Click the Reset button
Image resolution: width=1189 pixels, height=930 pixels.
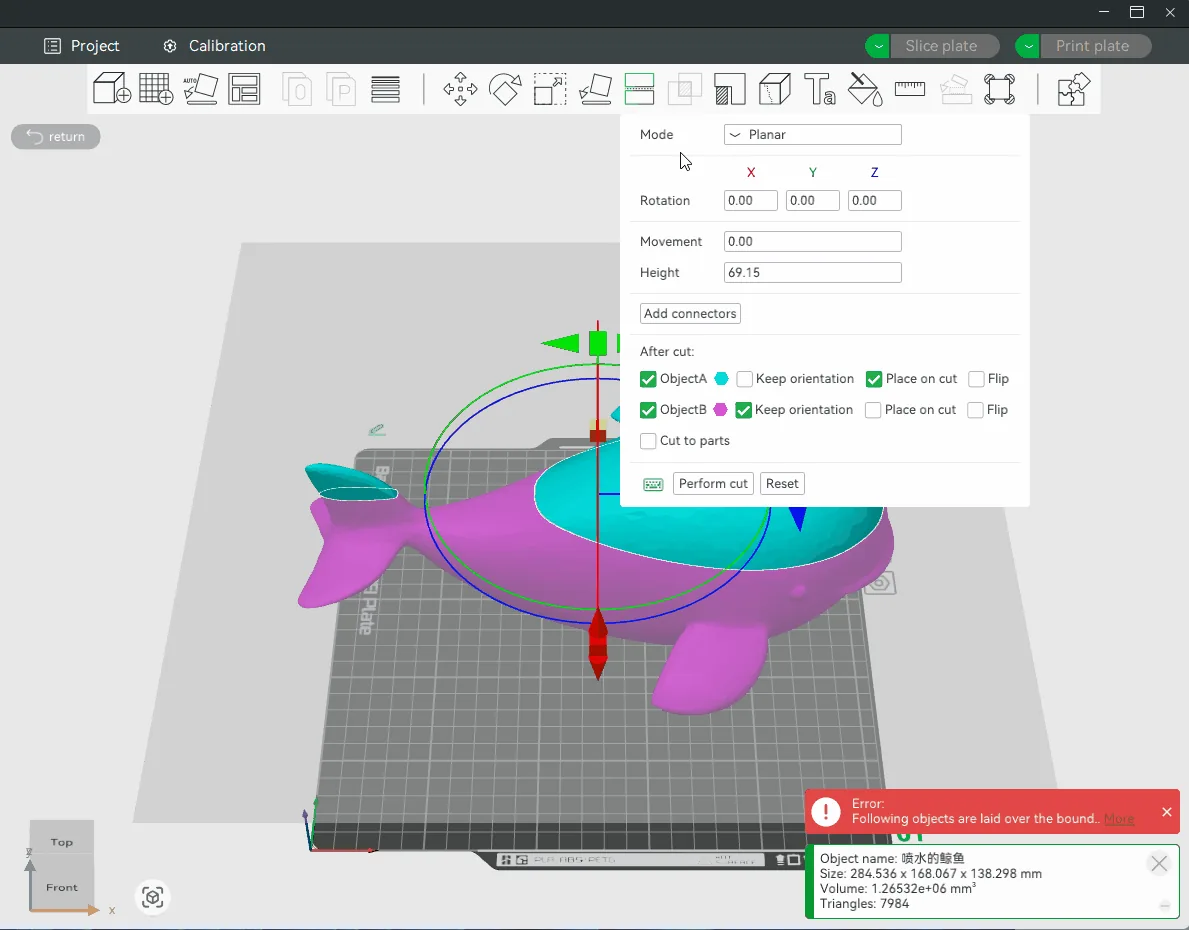(x=782, y=483)
